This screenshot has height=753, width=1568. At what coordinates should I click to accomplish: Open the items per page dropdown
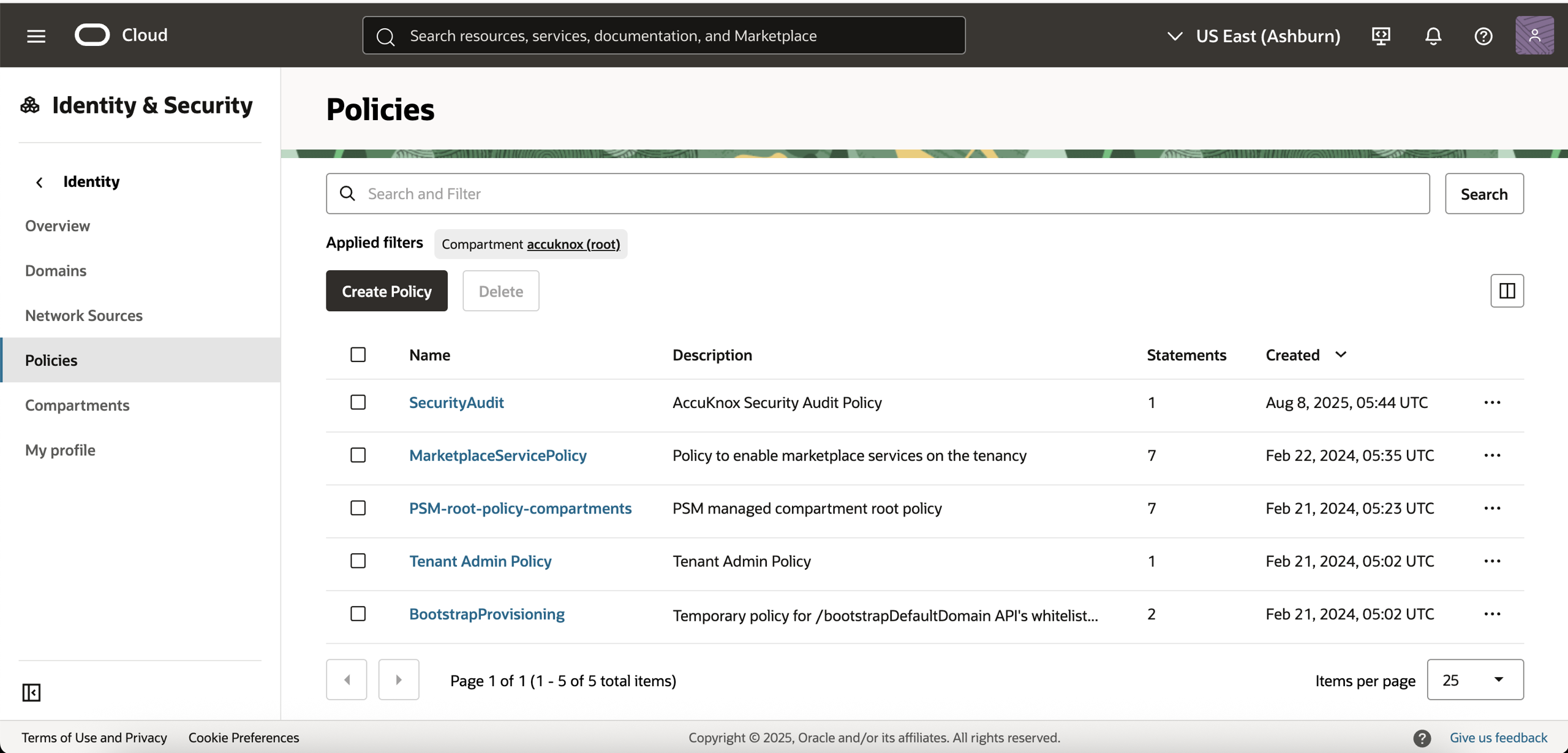(x=1474, y=679)
